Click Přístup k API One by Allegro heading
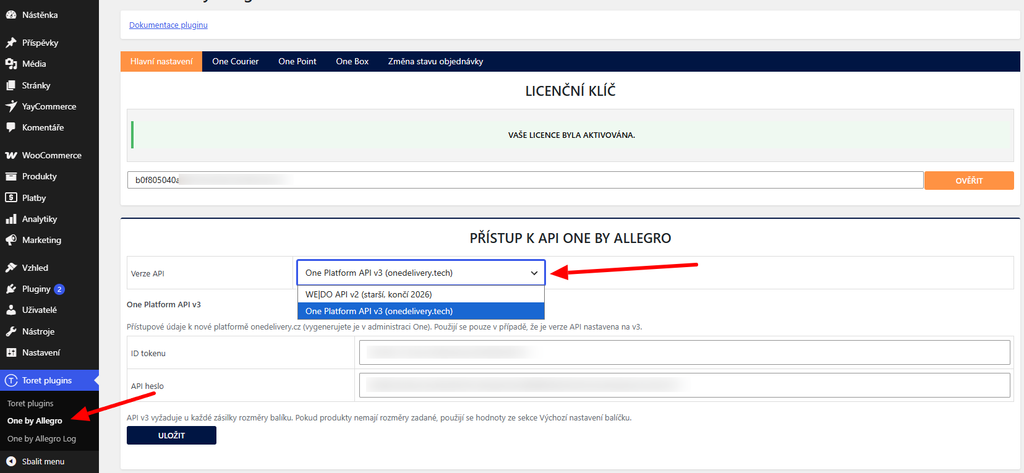 (x=570, y=239)
